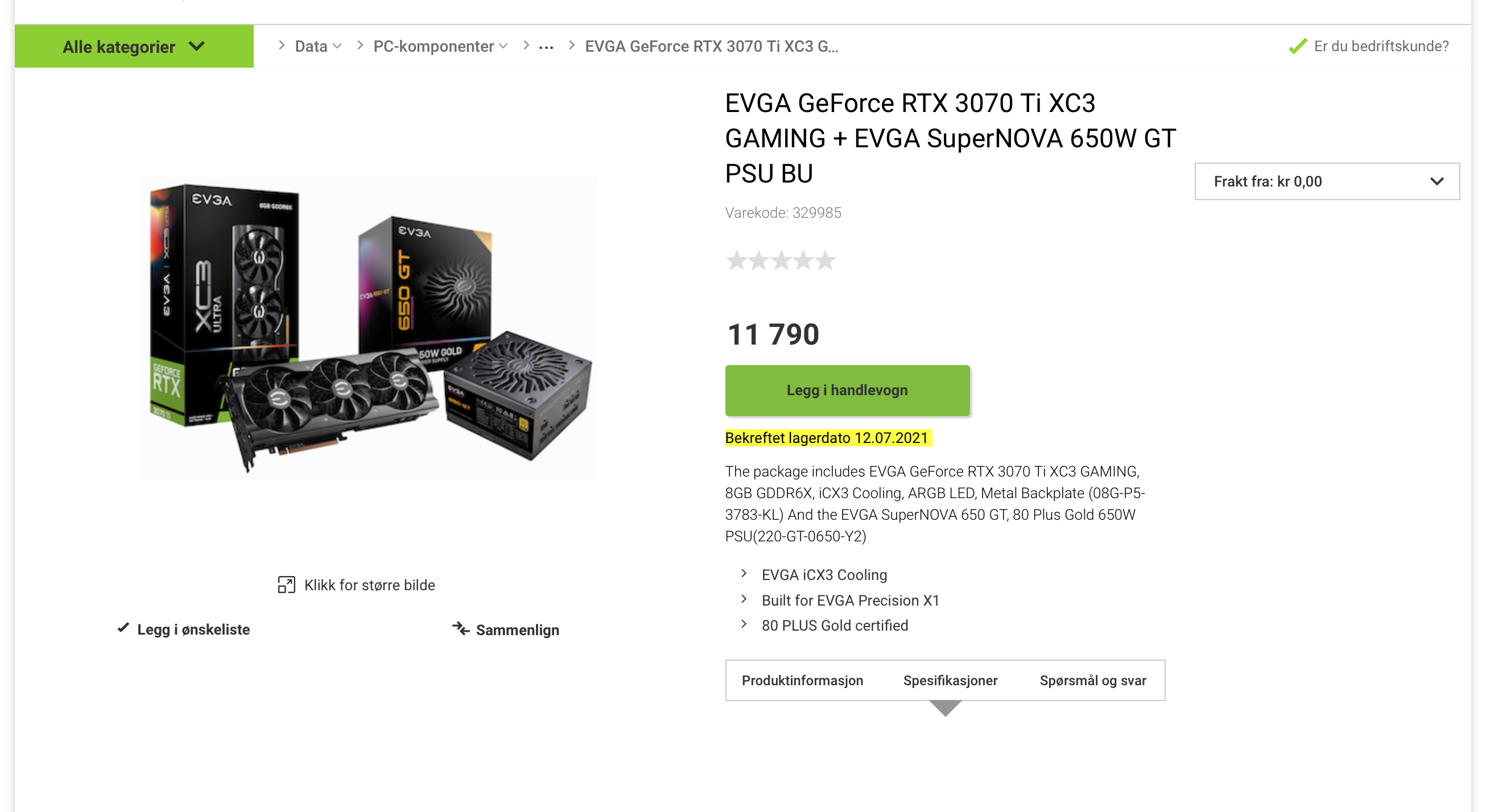The height and width of the screenshot is (812, 1494).
Task: Click the green bedriftskunde checkmark icon
Action: (x=1298, y=46)
